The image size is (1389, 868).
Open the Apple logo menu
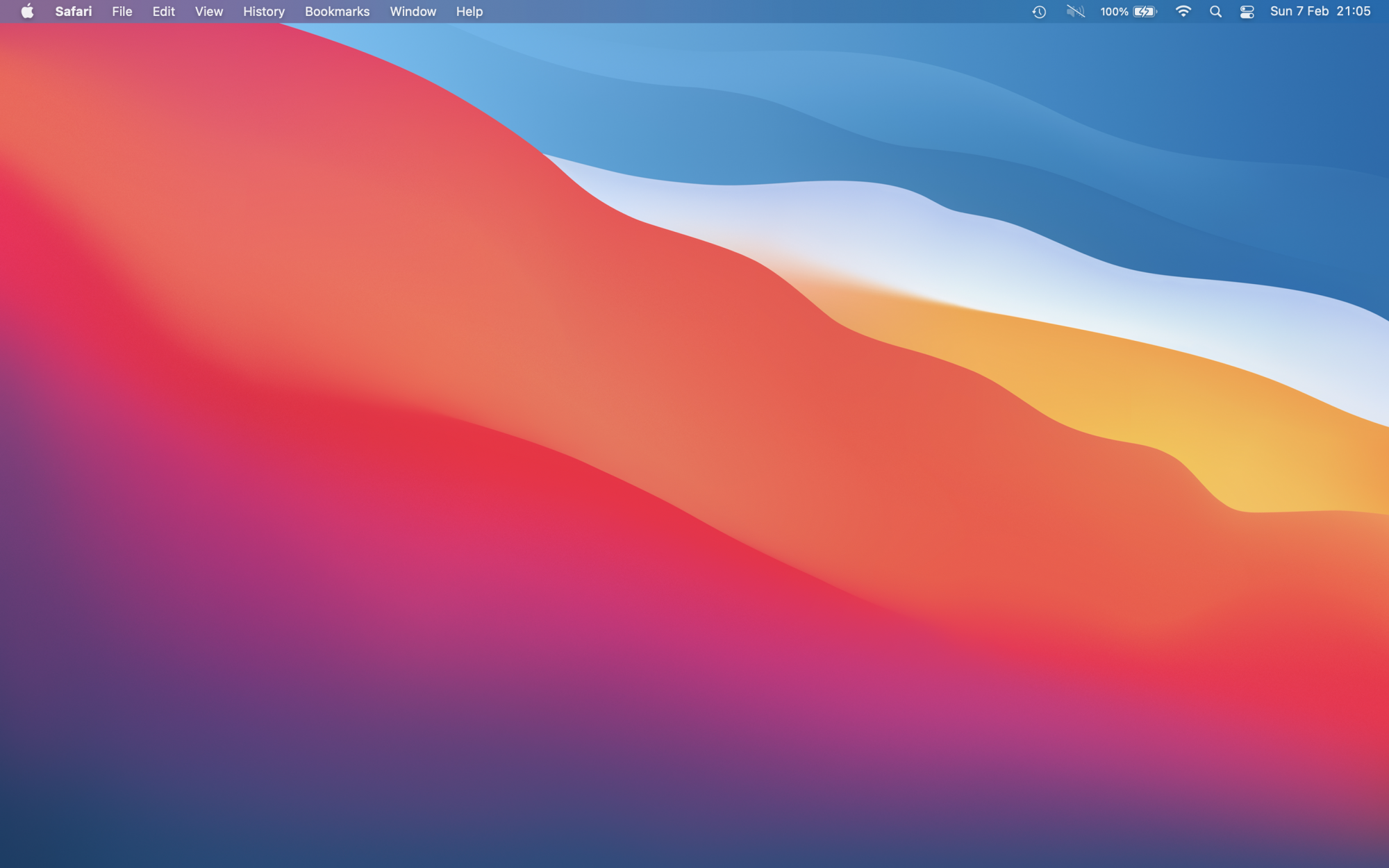pyautogui.click(x=27, y=11)
